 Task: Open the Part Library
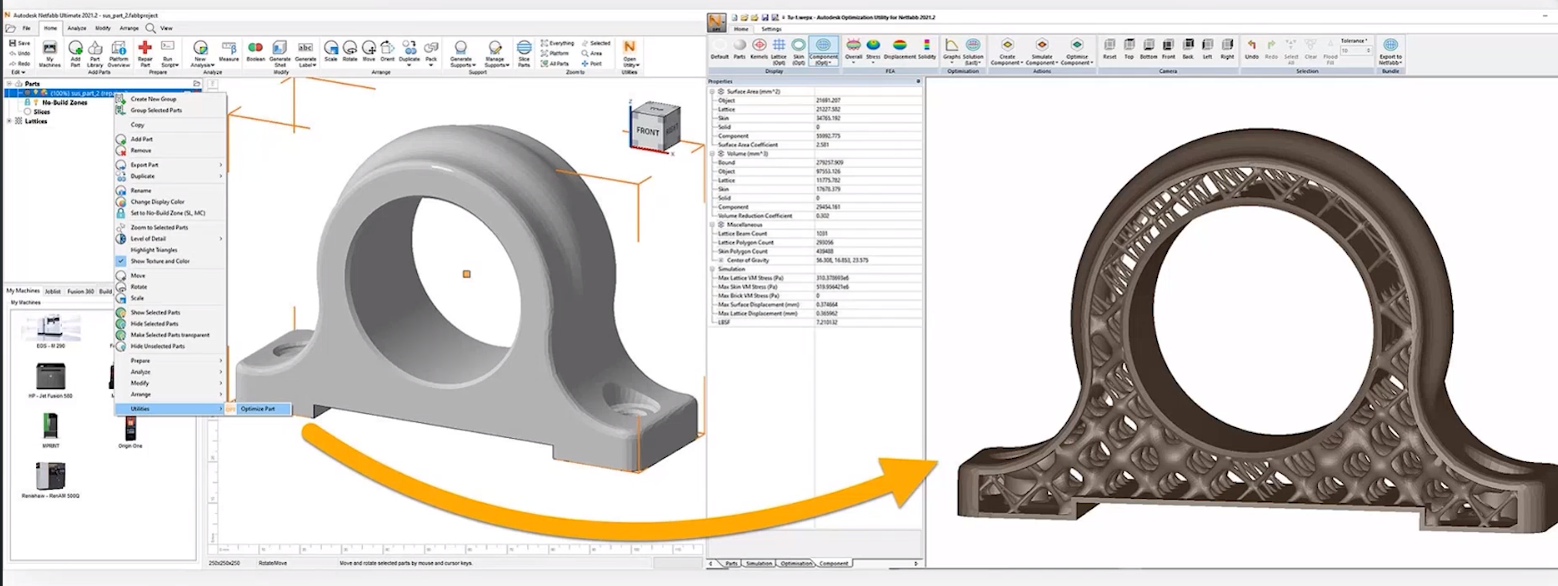pos(95,54)
